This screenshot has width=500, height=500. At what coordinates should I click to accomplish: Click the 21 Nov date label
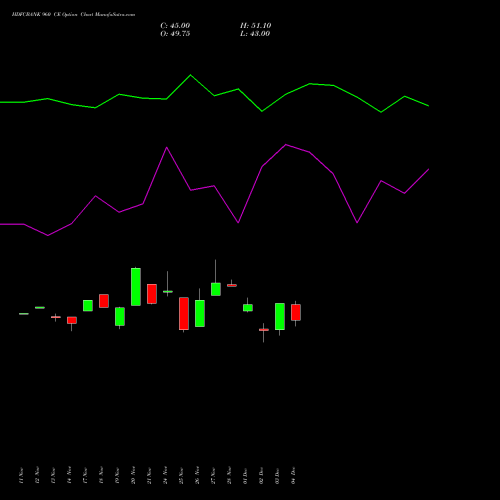click(149, 475)
